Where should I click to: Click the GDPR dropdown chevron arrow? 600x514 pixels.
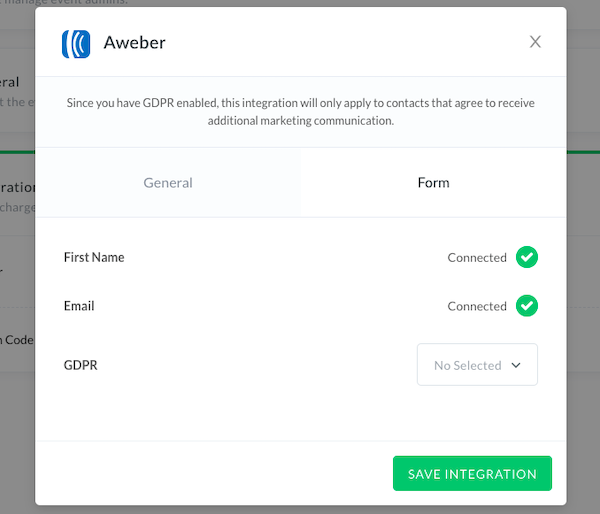click(x=516, y=365)
